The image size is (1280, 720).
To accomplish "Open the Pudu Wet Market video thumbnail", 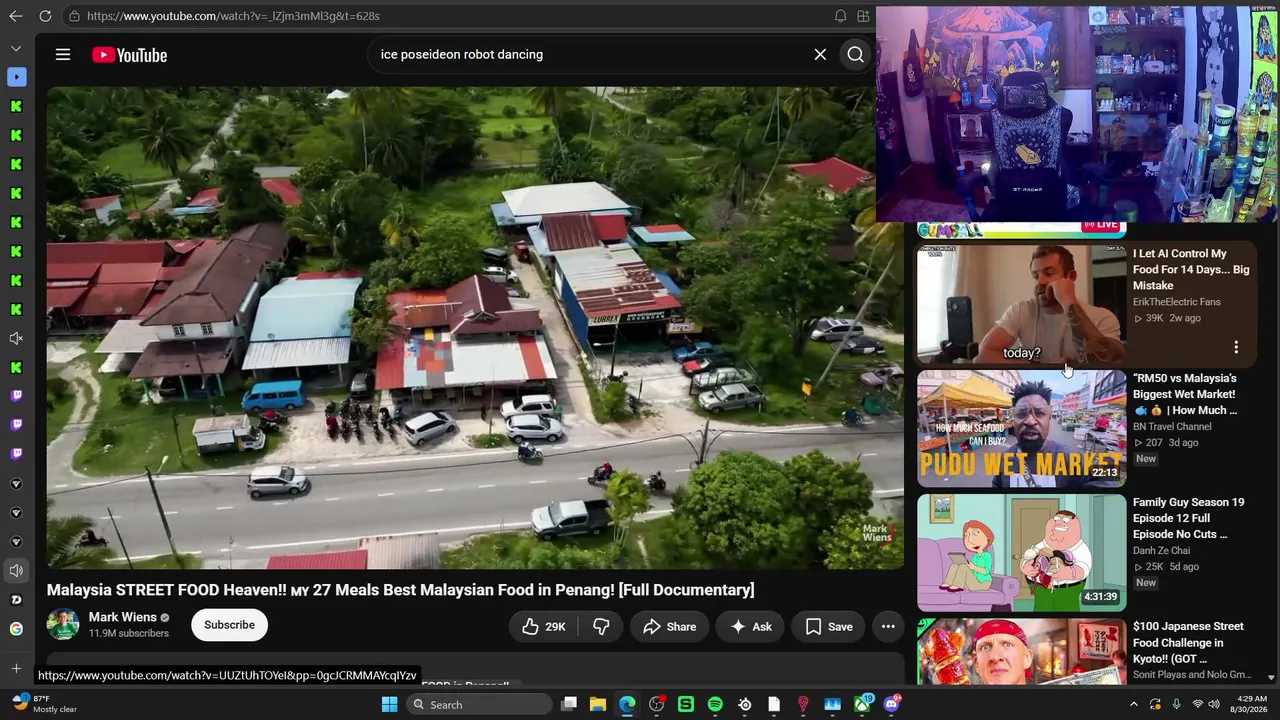I will (1021, 429).
